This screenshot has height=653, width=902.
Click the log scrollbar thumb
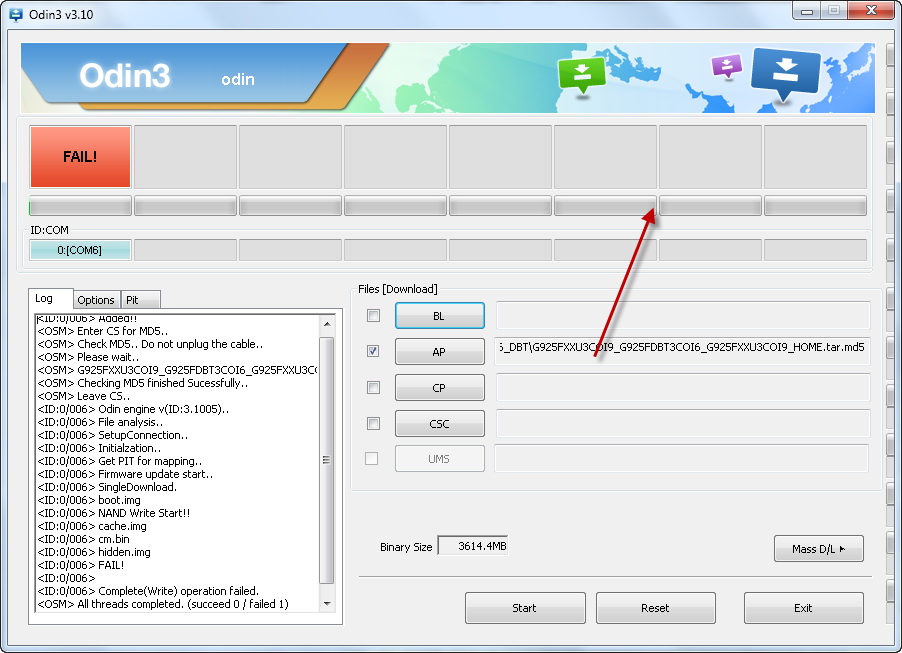[327, 460]
